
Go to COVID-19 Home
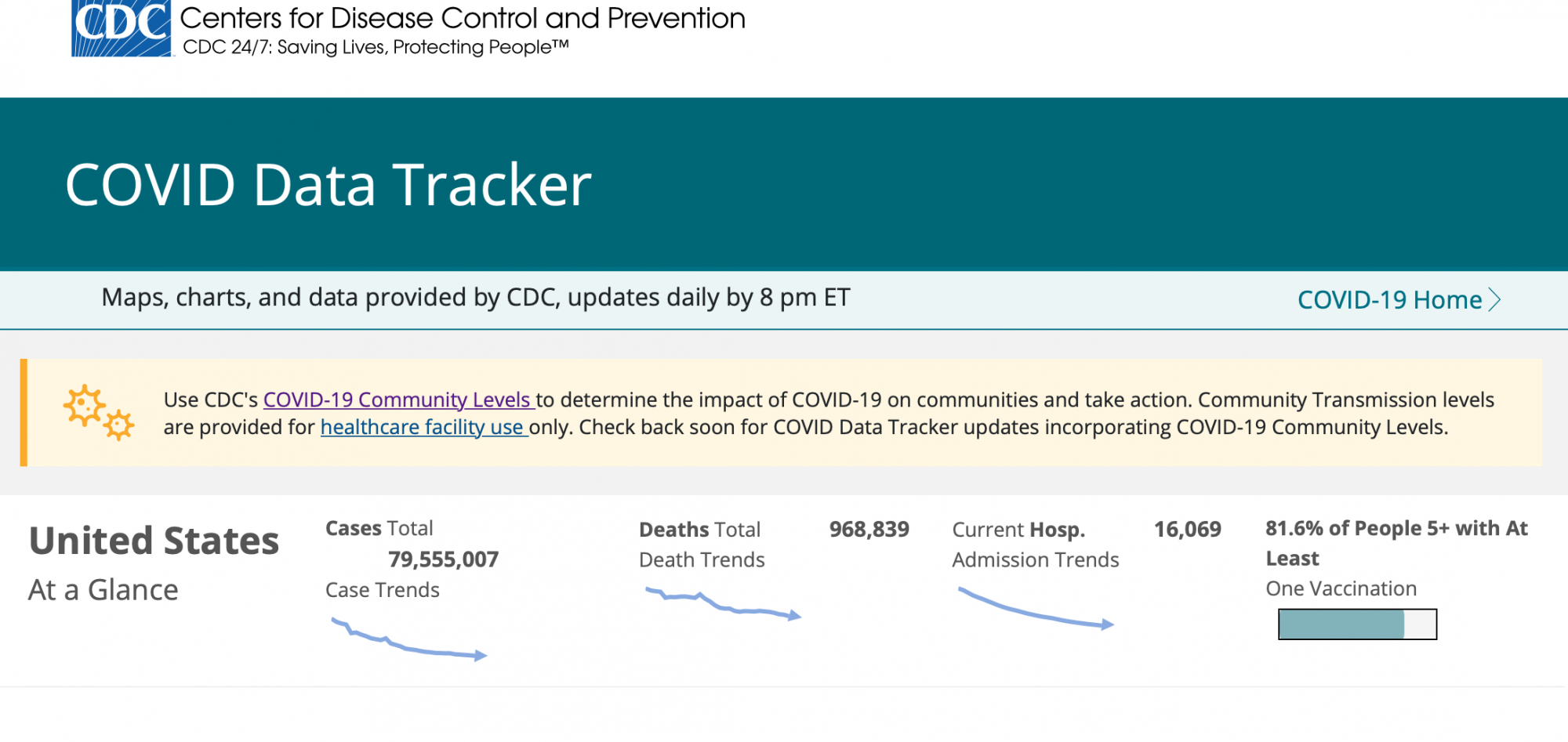[1389, 300]
